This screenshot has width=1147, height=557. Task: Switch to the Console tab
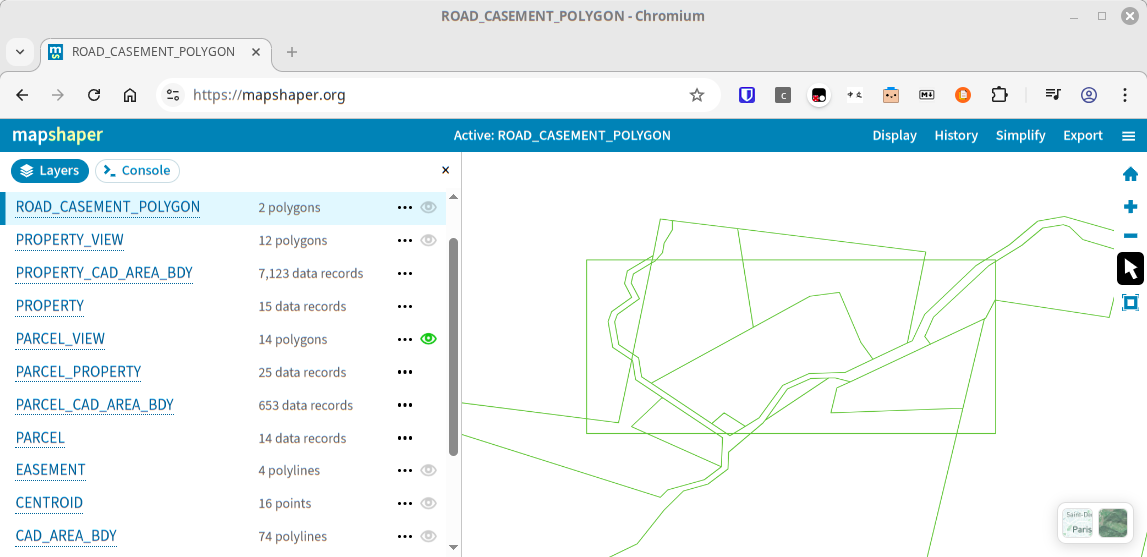coord(138,171)
